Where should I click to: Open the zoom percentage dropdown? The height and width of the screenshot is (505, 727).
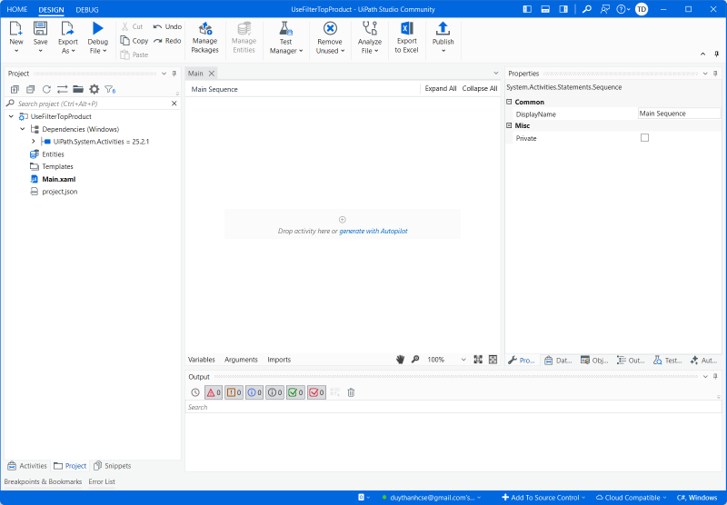(x=463, y=359)
